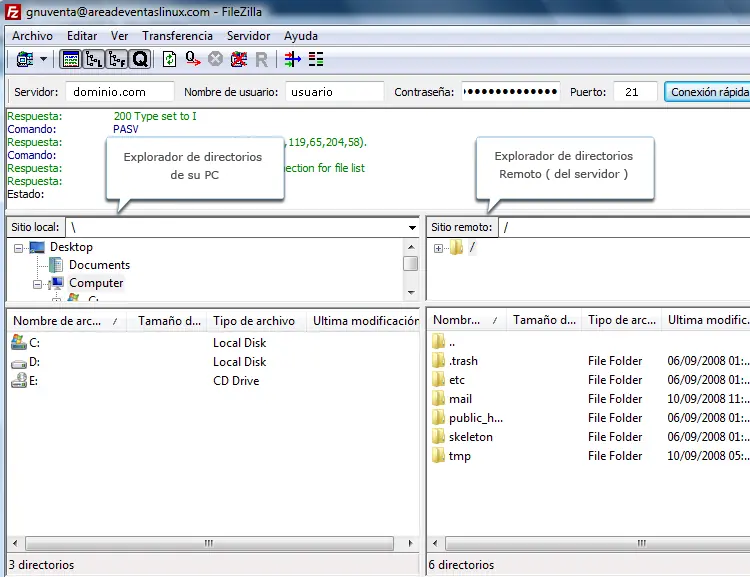Toggle remote directory tree view

click(x=117, y=59)
